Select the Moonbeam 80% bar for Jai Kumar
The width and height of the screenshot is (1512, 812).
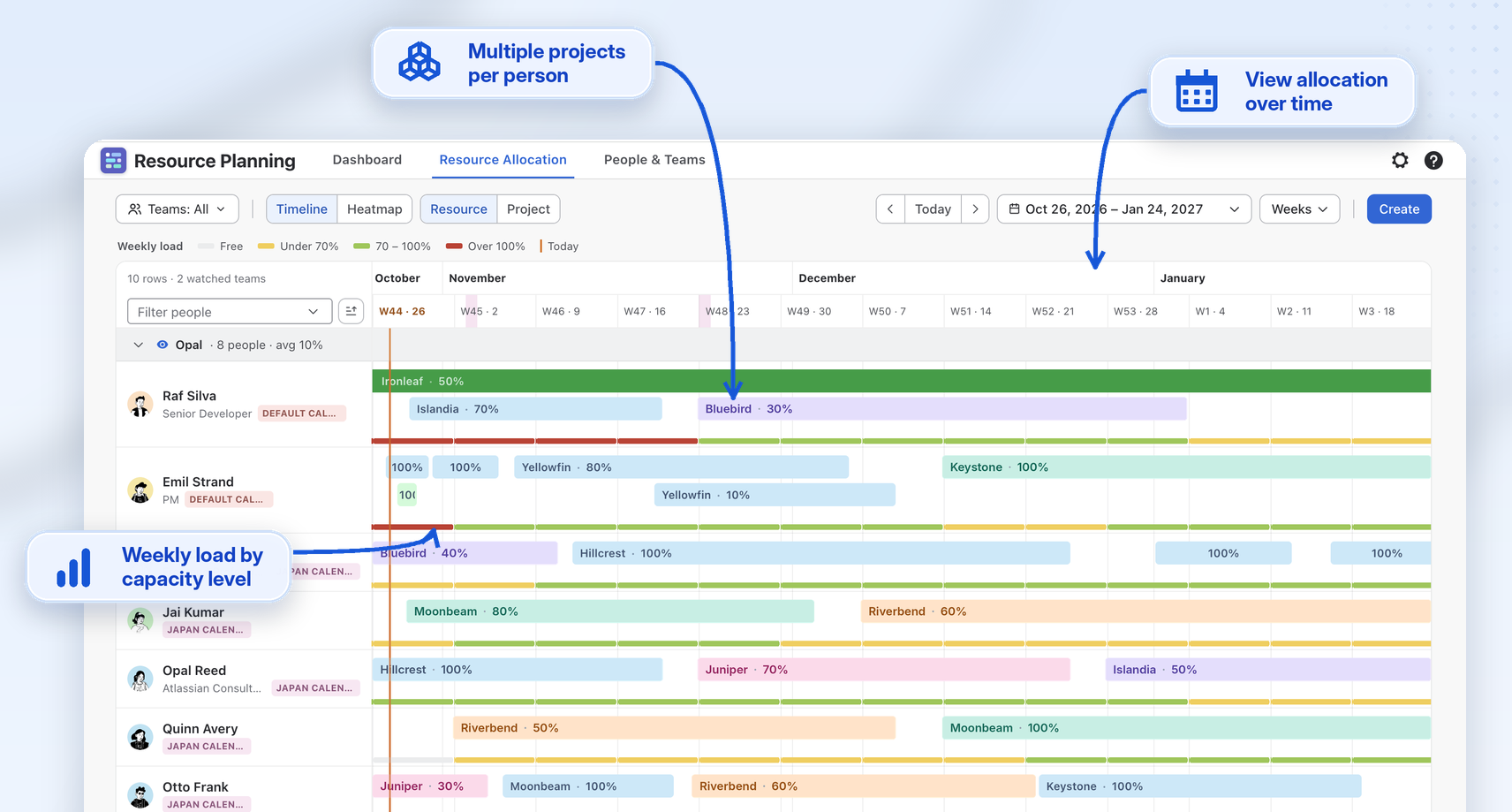point(609,611)
